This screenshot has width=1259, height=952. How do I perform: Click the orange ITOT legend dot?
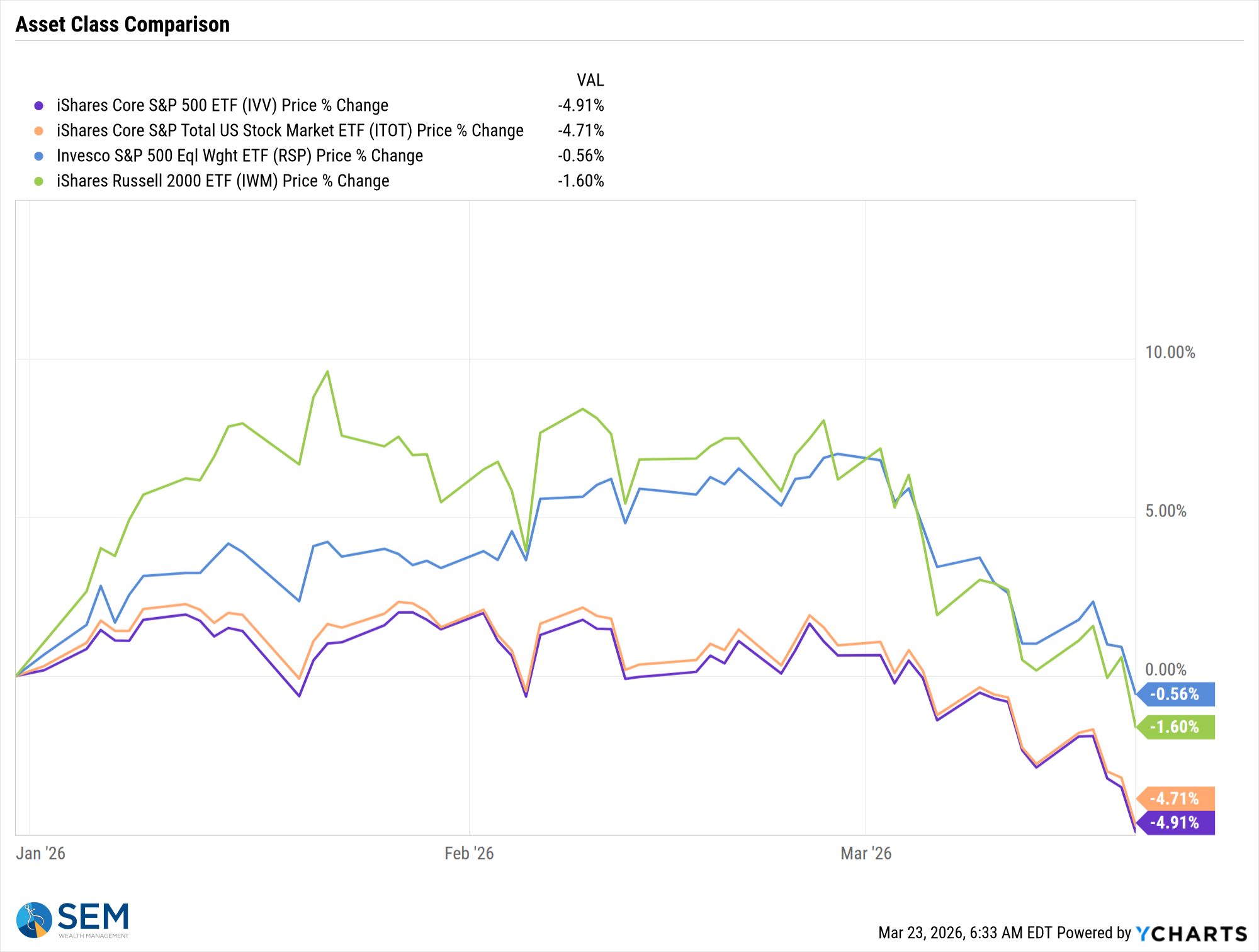39,131
